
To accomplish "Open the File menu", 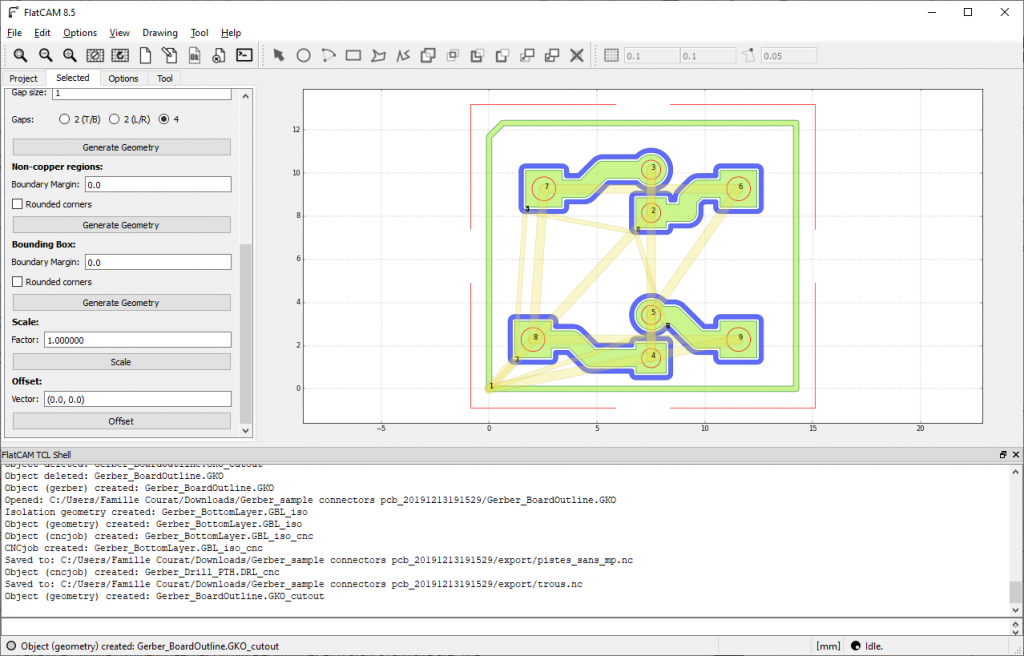I will [x=14, y=33].
